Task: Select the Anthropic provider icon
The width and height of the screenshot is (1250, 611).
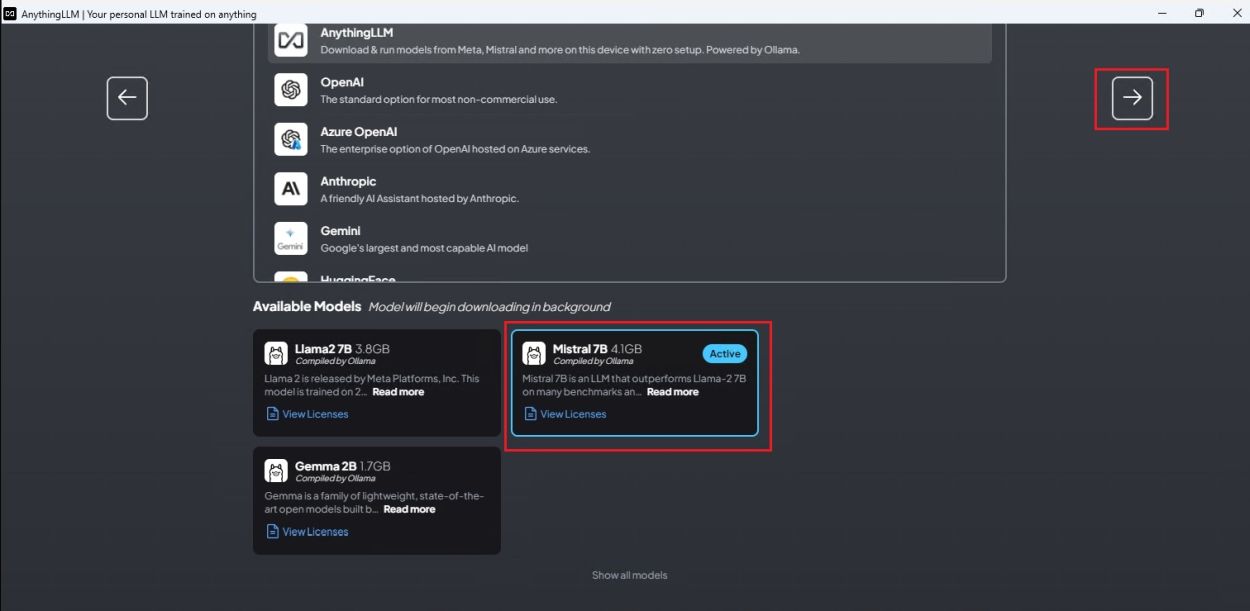Action: pos(291,188)
